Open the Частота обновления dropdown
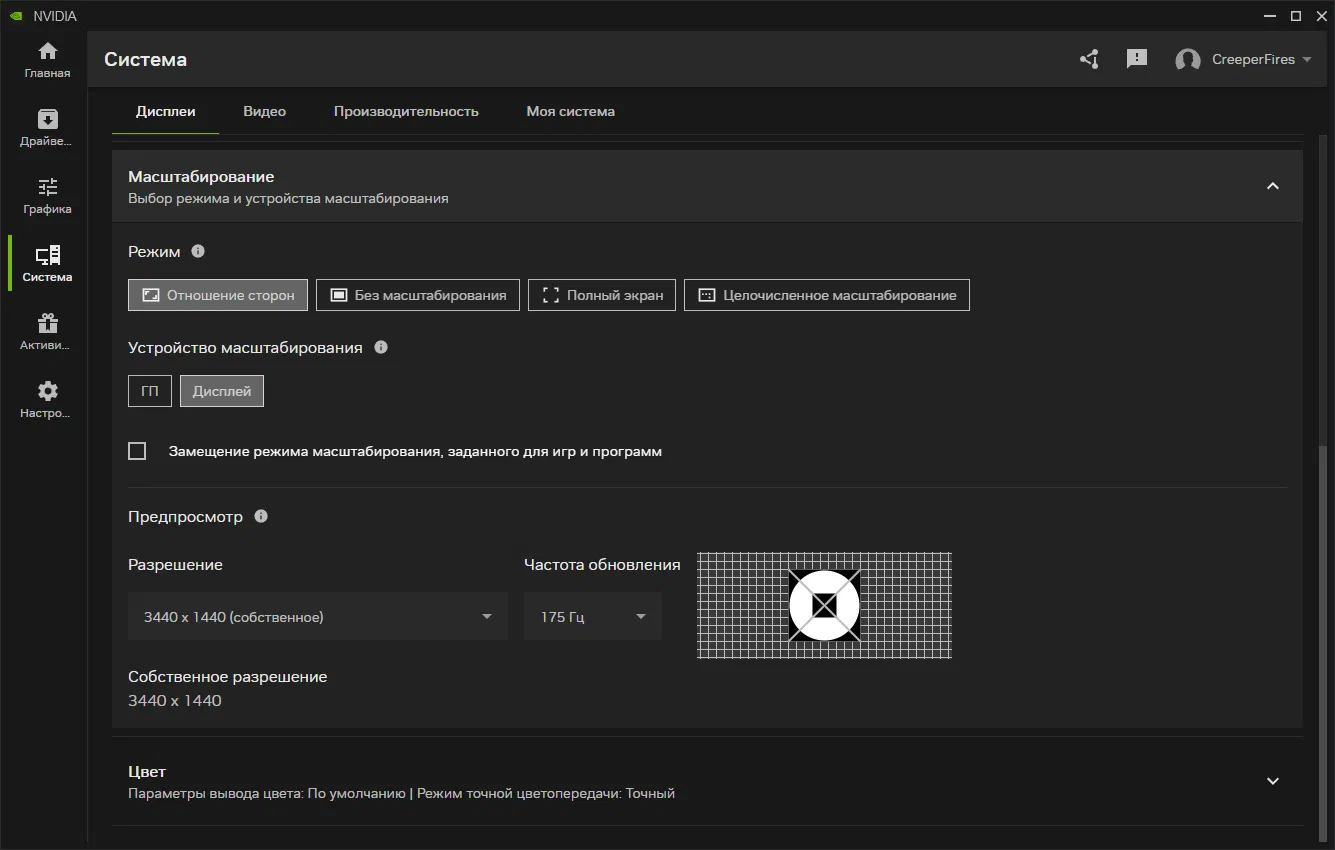Viewport: 1335px width, 850px height. click(x=593, y=616)
